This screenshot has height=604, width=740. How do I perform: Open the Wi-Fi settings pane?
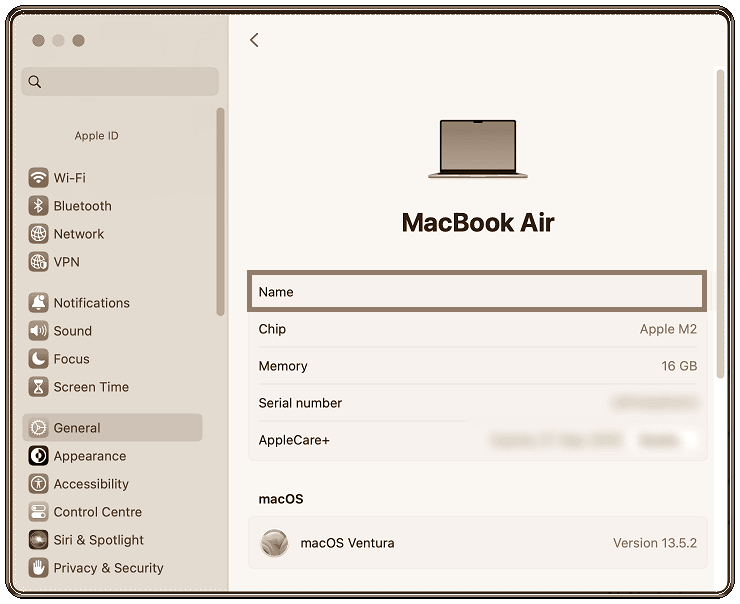pyautogui.click(x=112, y=178)
